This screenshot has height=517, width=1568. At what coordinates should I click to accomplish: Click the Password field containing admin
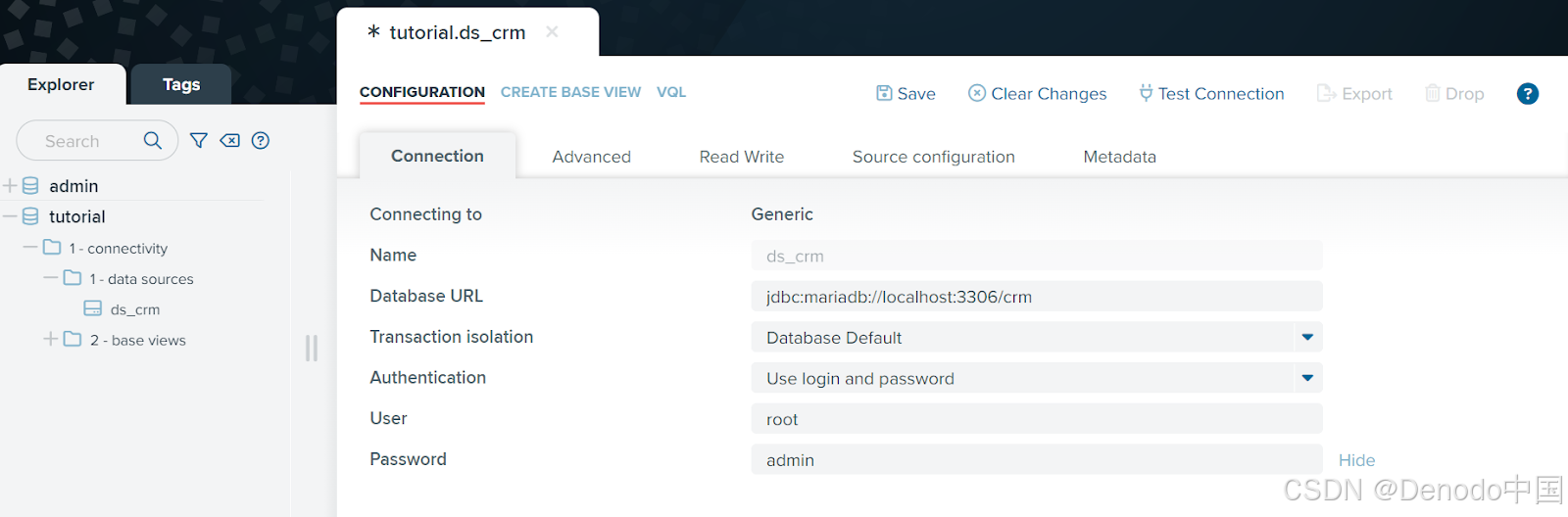pyautogui.click(x=1037, y=460)
